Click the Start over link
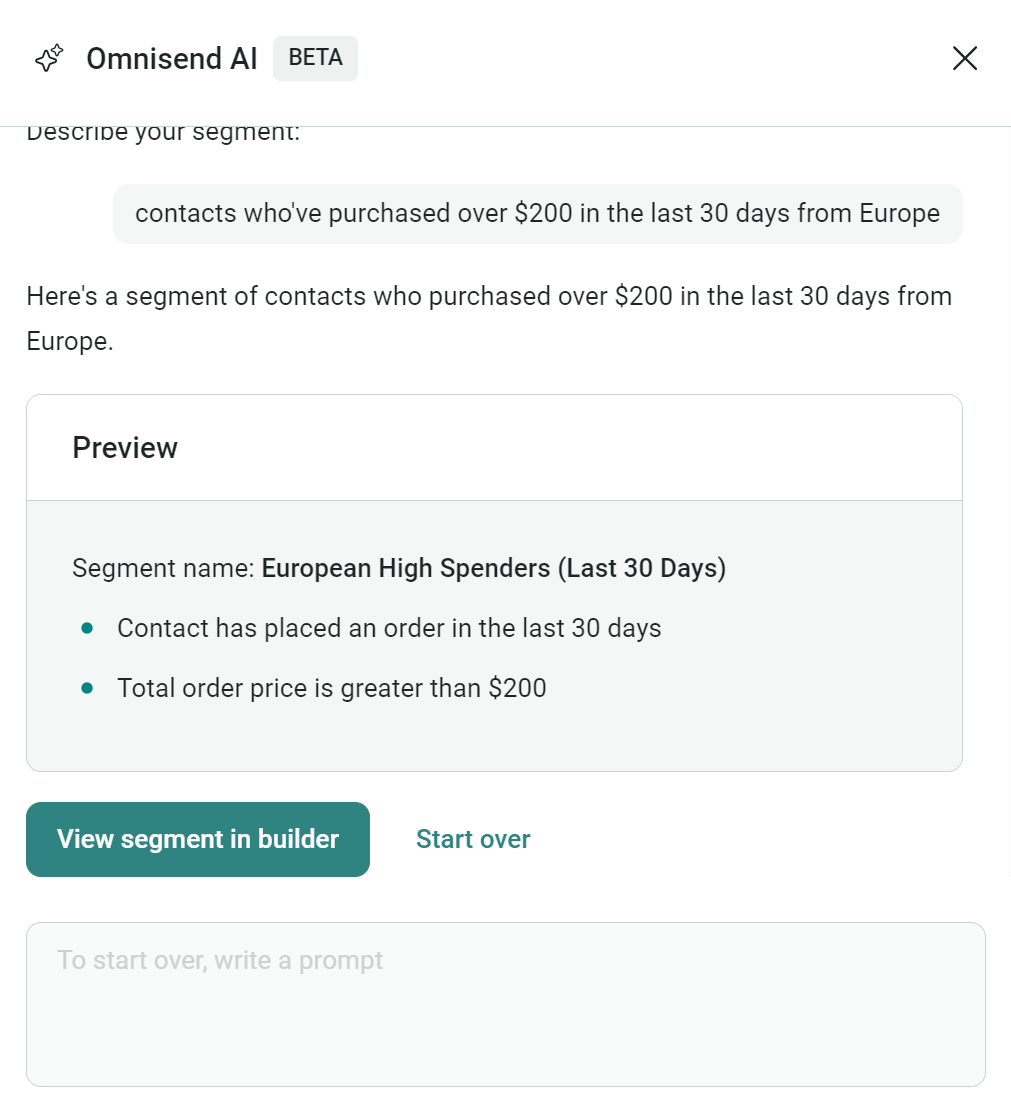The height and width of the screenshot is (1108, 1011). pos(472,839)
